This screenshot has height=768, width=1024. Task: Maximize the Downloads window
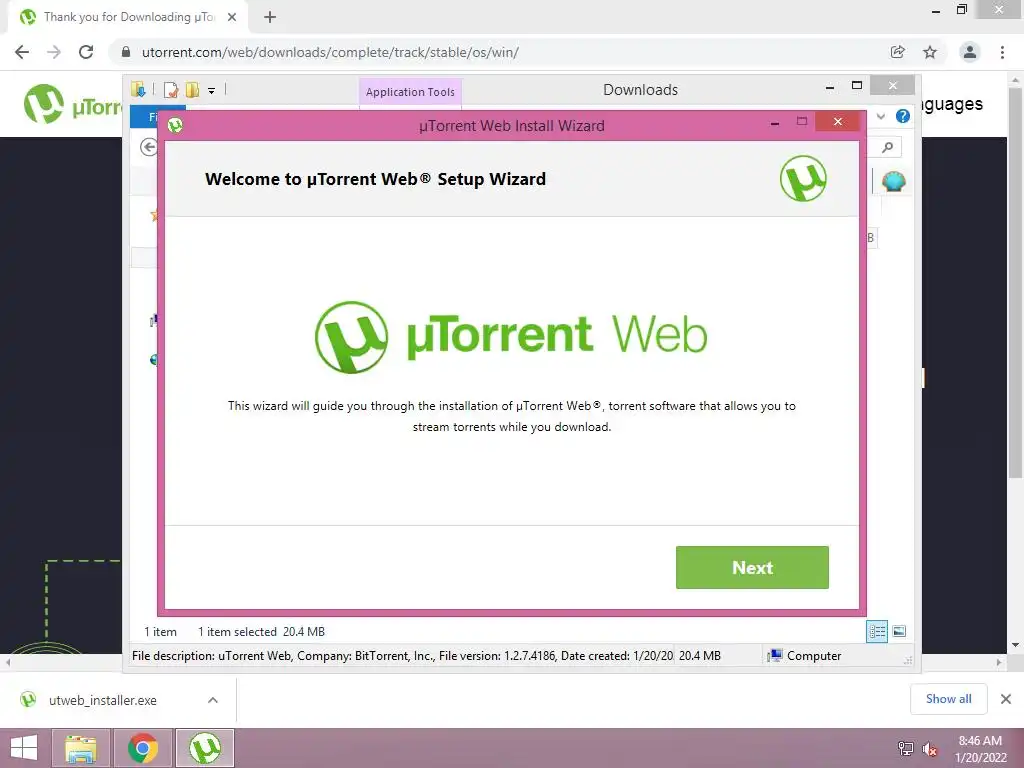[x=857, y=86]
